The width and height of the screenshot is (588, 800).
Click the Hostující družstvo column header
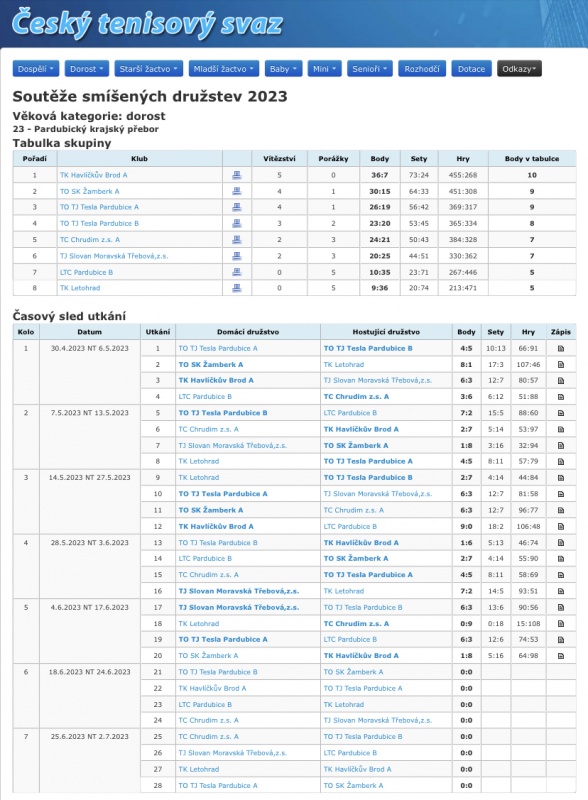click(x=386, y=332)
